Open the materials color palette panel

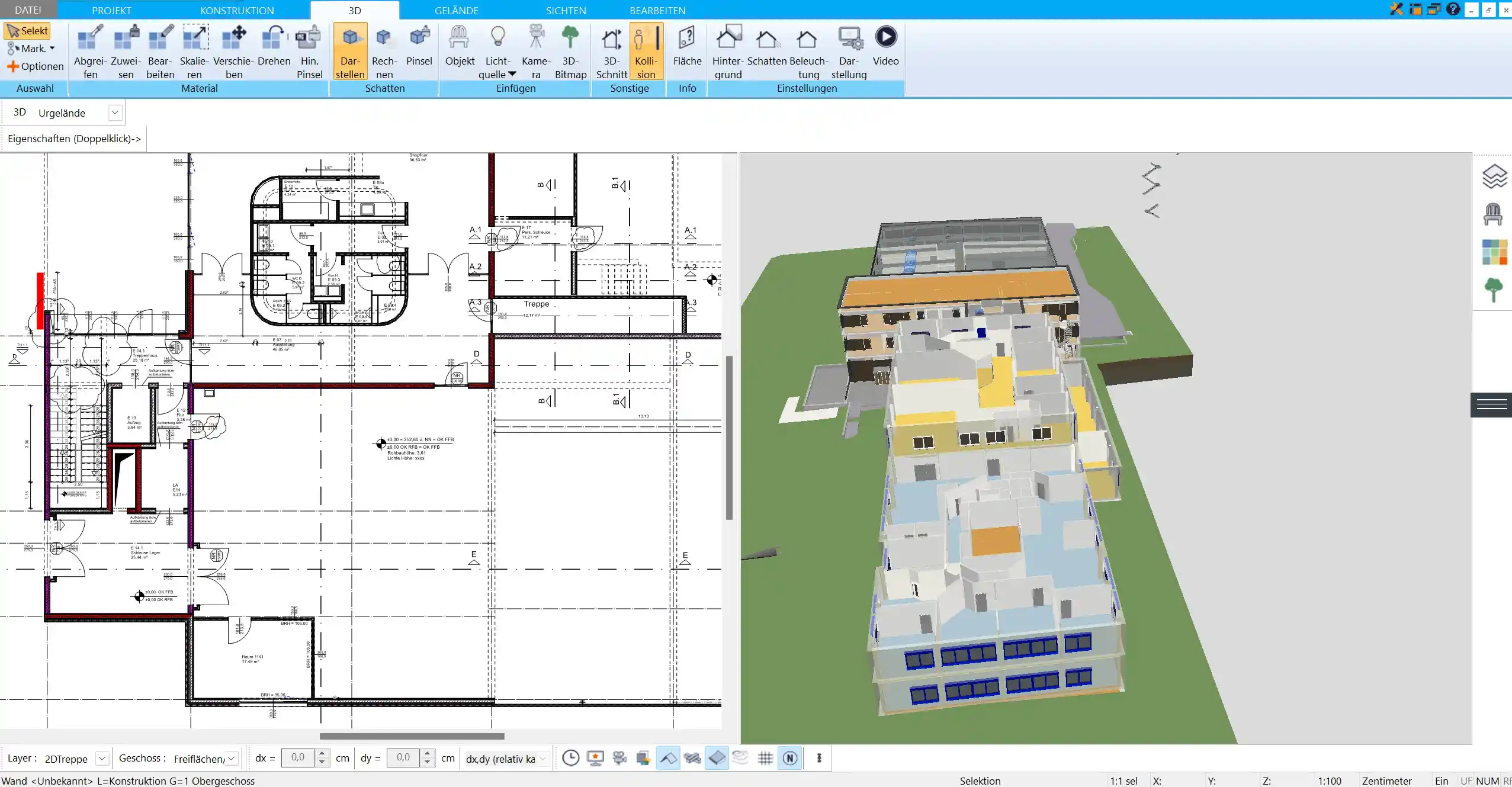1494,252
